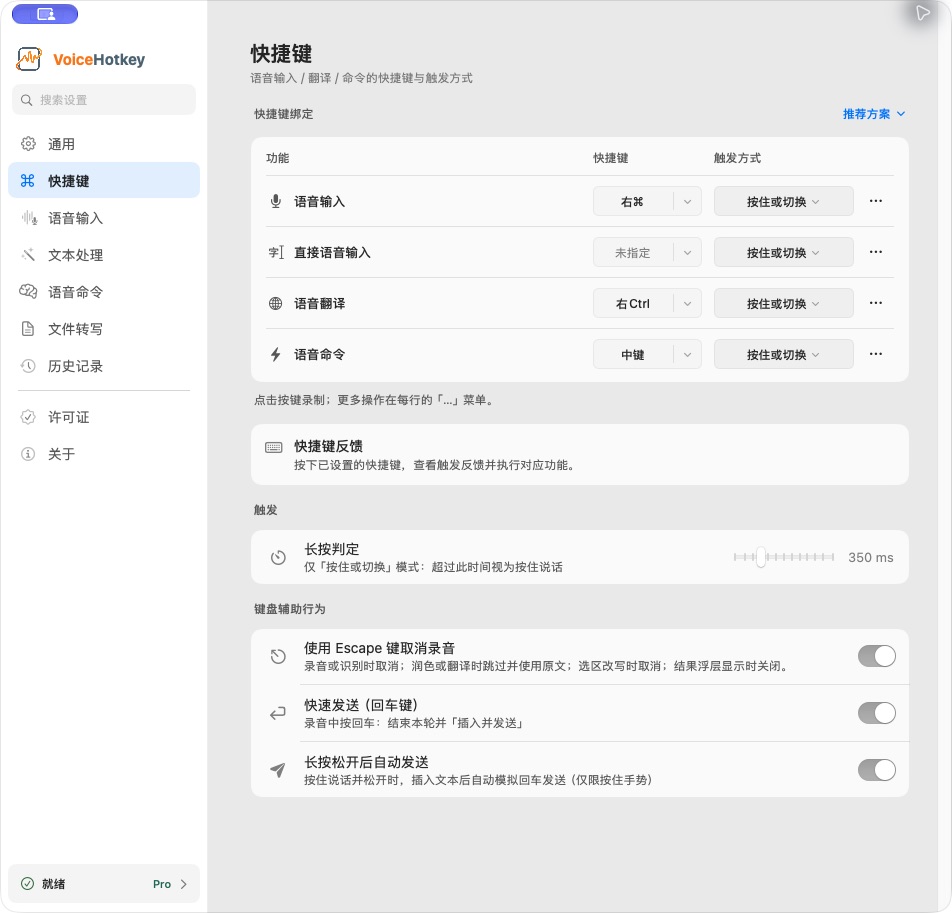Click the badge check icon beside 许可证

(x=28, y=416)
